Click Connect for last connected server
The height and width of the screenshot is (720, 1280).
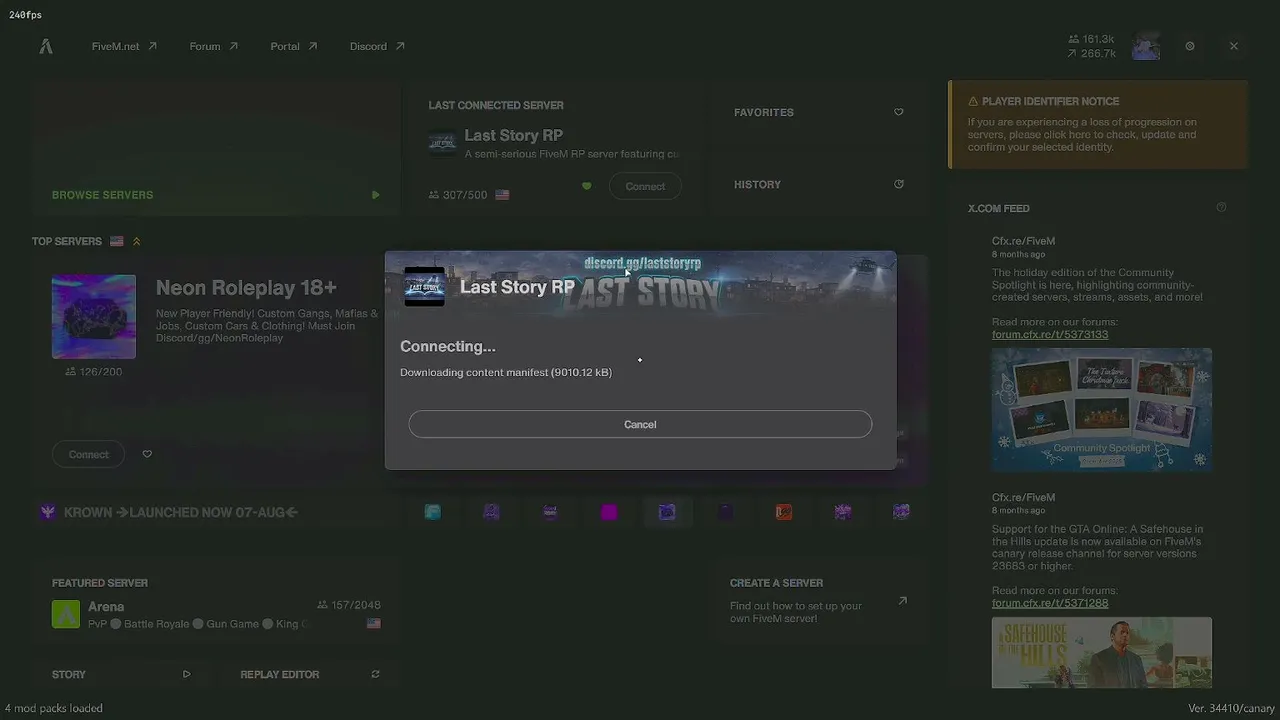pyautogui.click(x=645, y=186)
